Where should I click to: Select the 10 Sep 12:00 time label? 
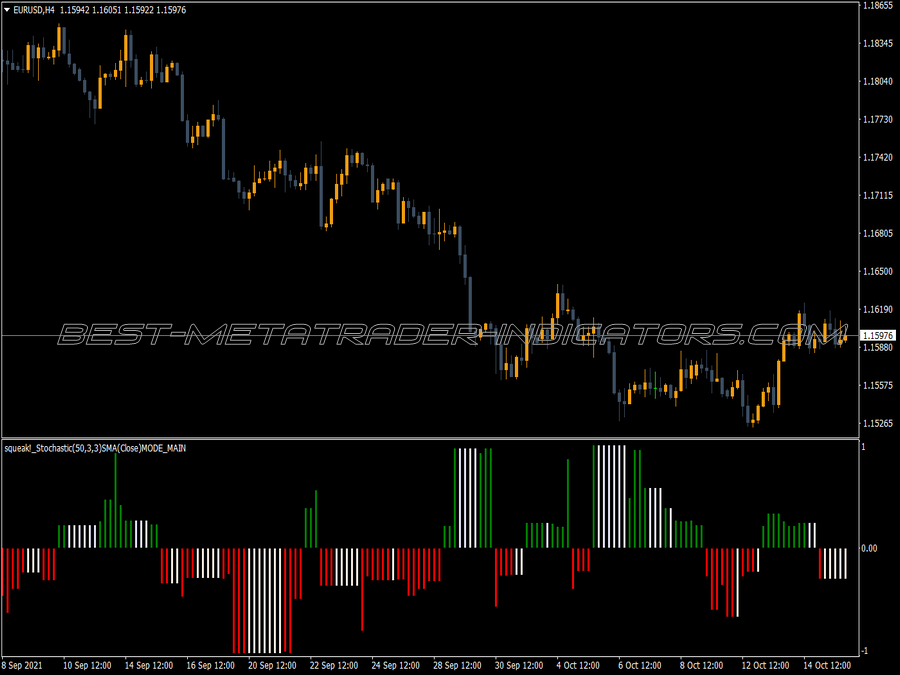pyautogui.click(x=87, y=665)
